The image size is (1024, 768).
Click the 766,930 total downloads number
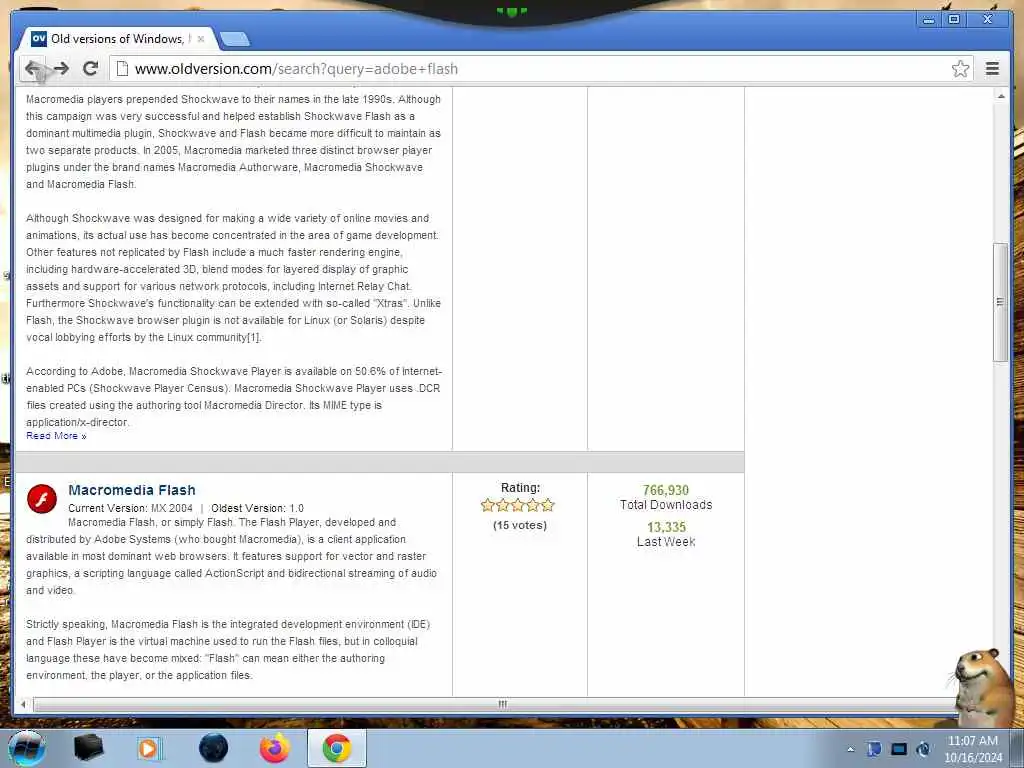click(665, 490)
